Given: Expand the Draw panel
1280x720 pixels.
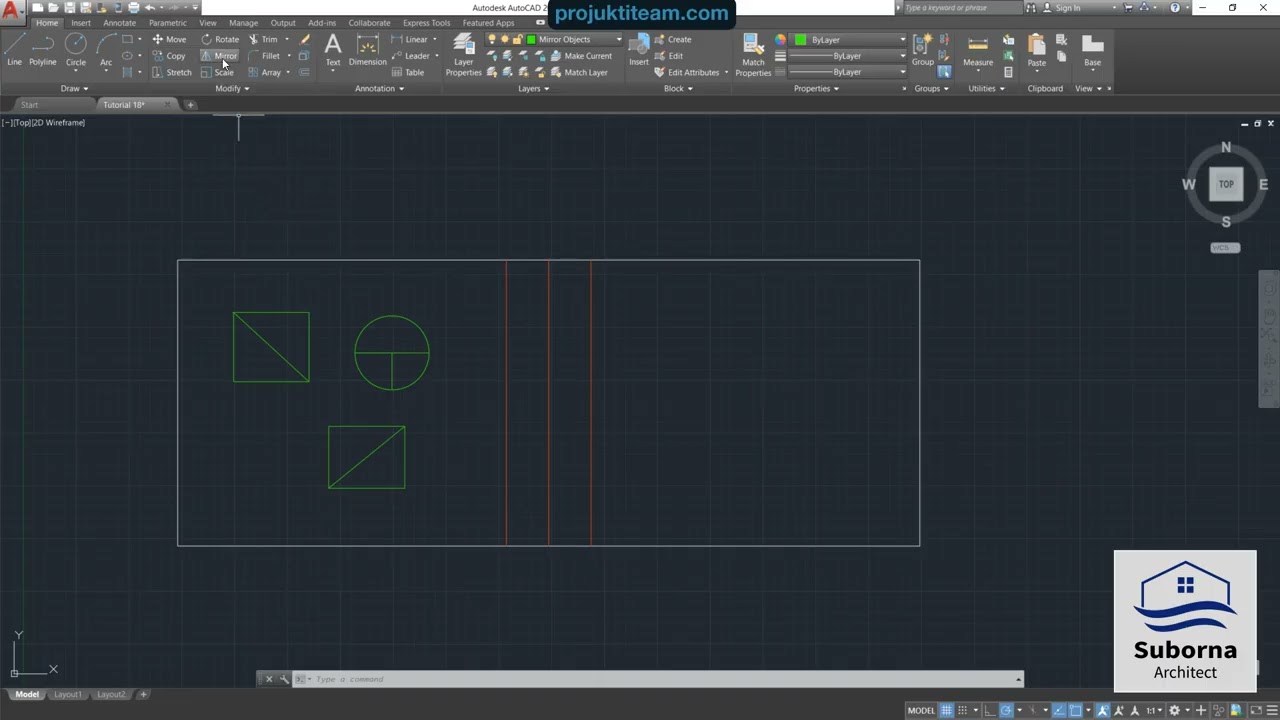Looking at the screenshot, I should pos(74,88).
